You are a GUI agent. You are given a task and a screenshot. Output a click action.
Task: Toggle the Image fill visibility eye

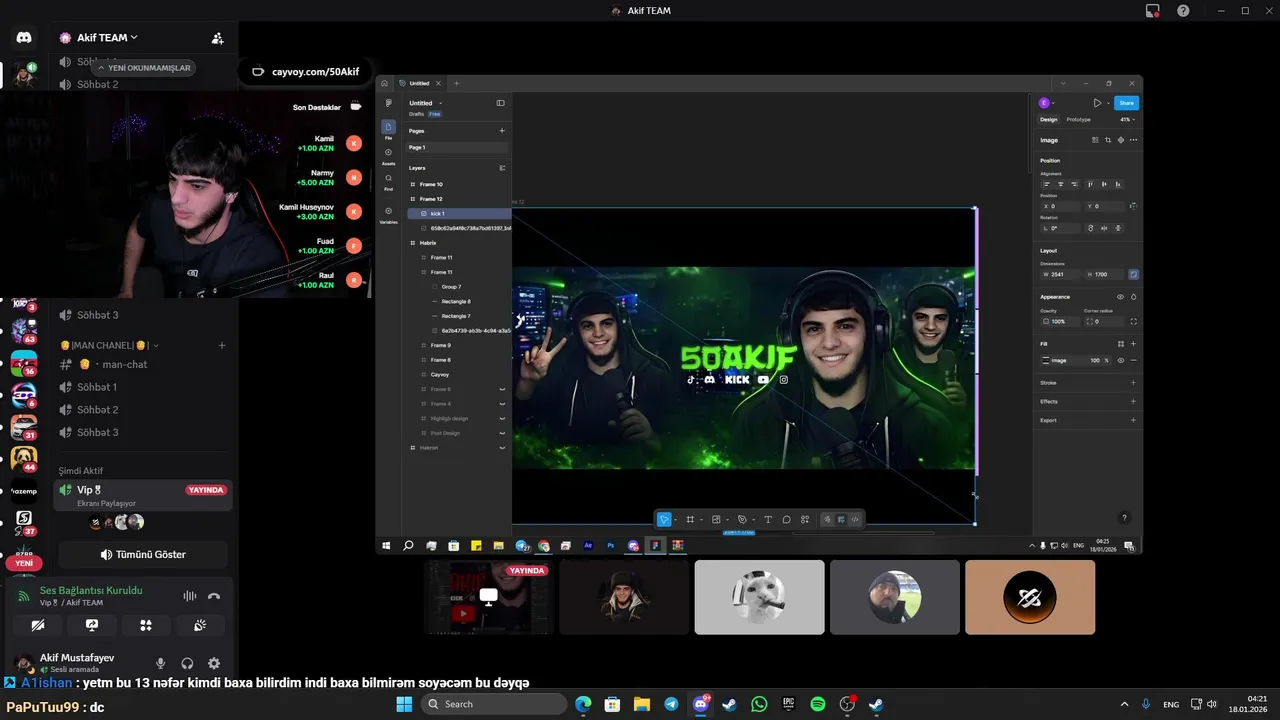coord(1120,360)
